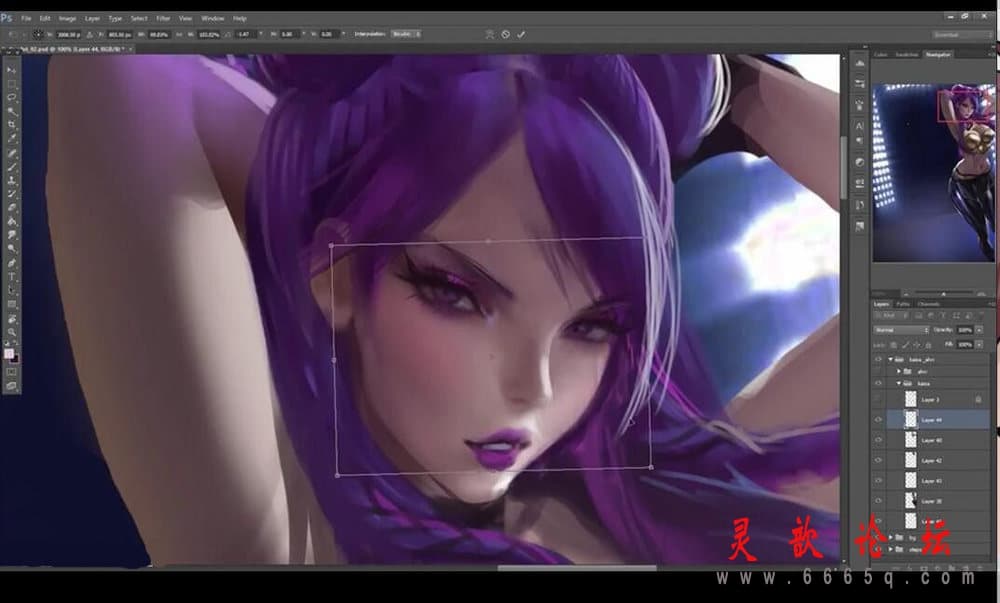Image resolution: width=1000 pixels, height=603 pixels.
Task: Hide Layer 42 with its eye icon
Action: coord(878,460)
